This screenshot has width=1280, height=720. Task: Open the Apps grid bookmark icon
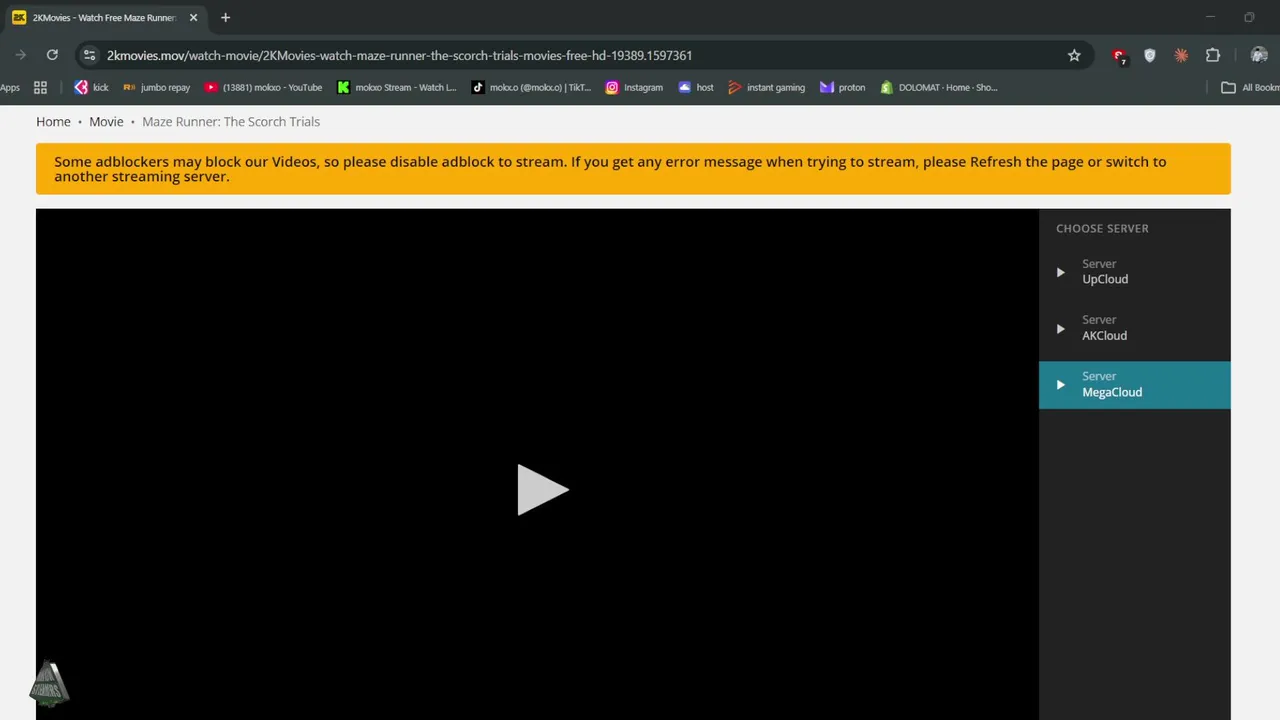click(40, 87)
